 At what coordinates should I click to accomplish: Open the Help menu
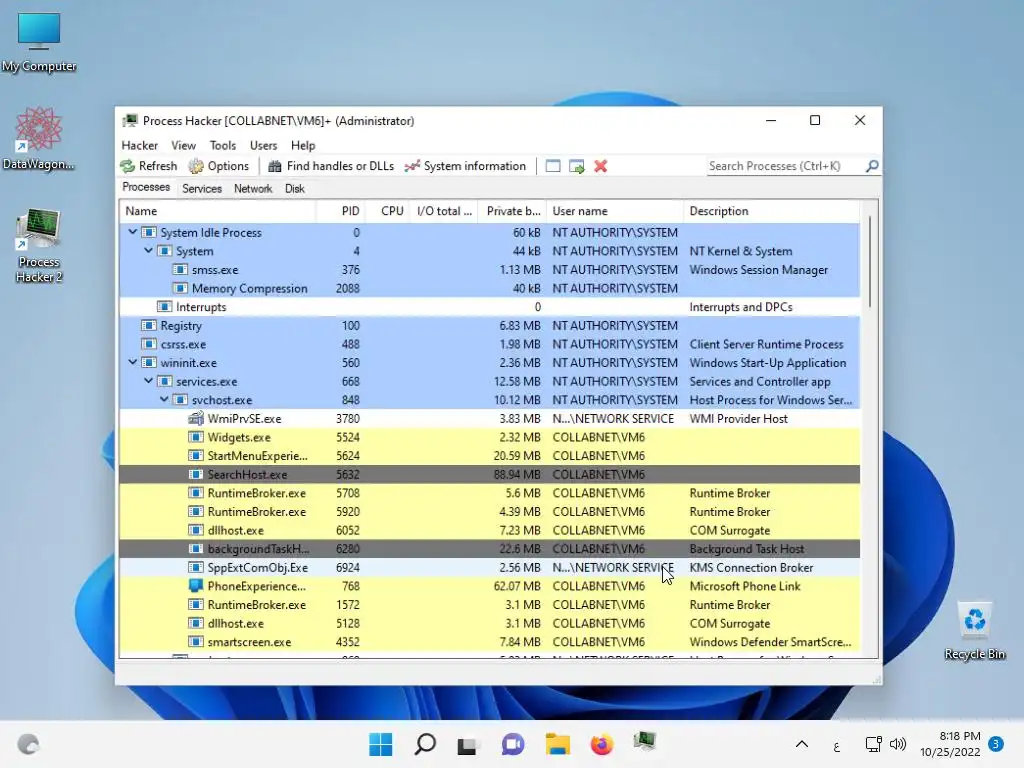(303, 145)
